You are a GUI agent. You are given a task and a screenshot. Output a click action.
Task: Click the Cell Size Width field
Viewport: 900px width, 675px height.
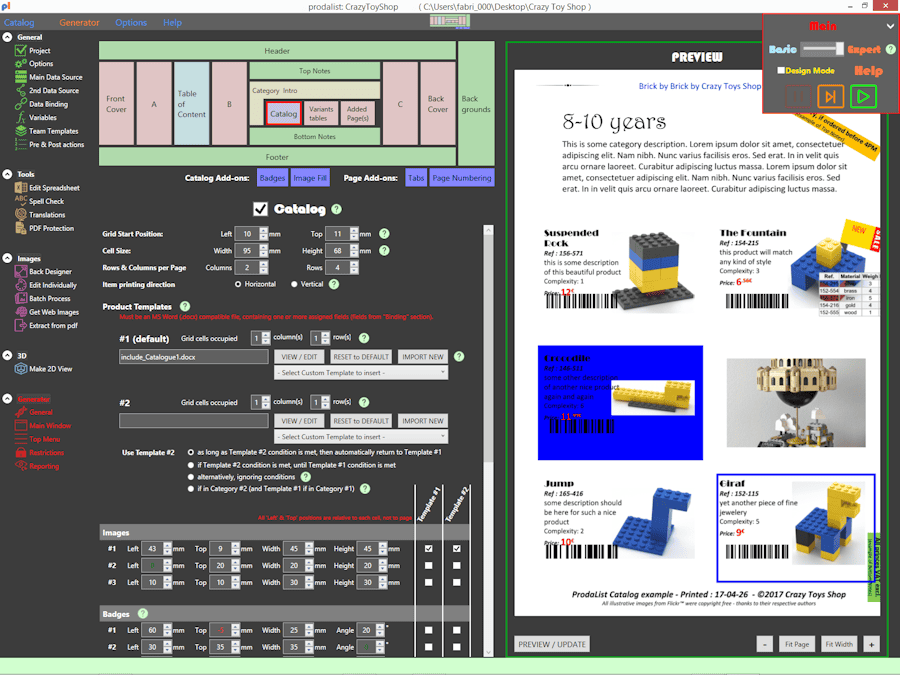click(x=247, y=251)
